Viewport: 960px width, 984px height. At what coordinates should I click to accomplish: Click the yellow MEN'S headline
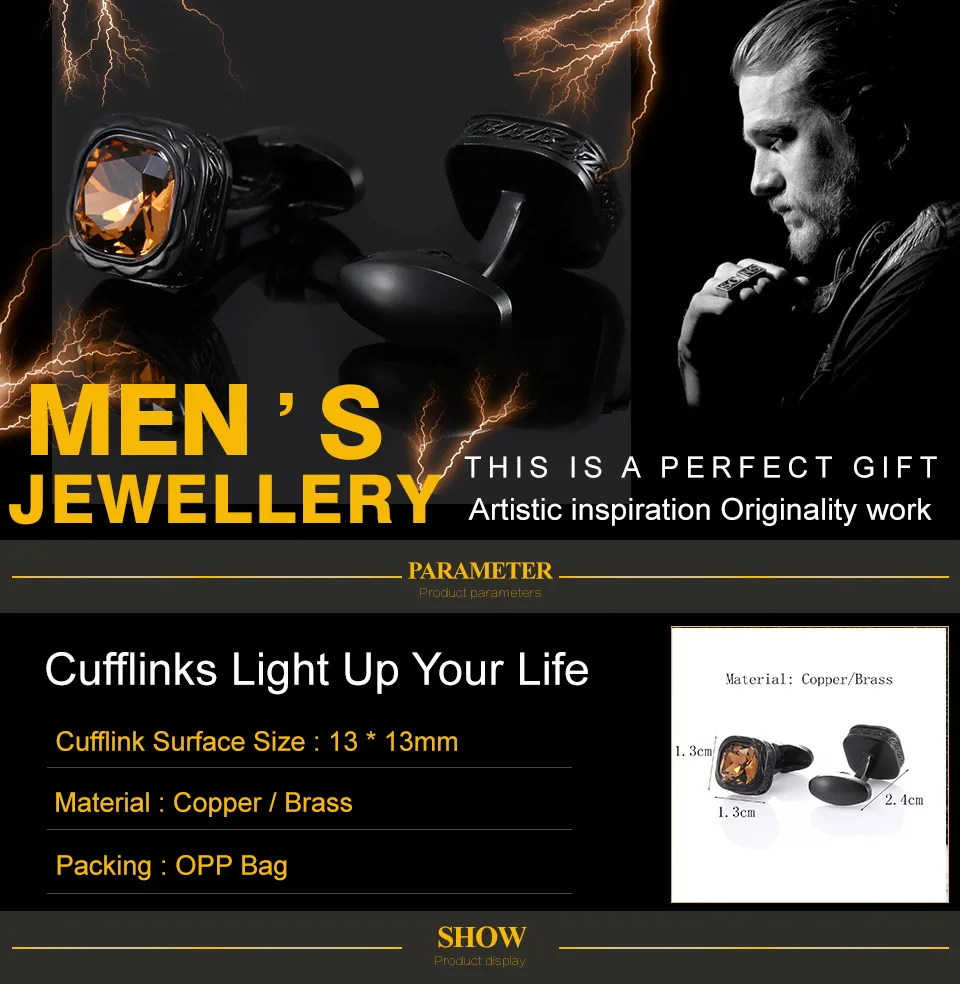[206, 422]
